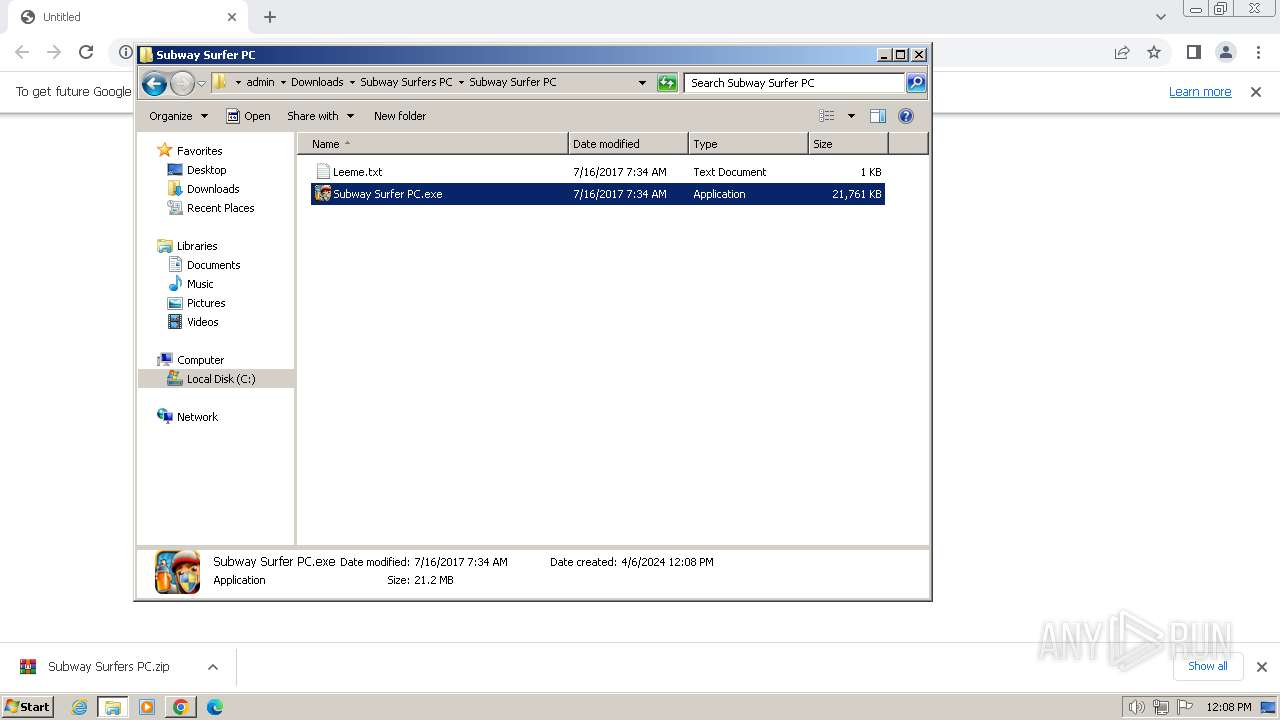Screen dimensions: 1280x720
Task: Sort by the Size column header
Action: coord(848,144)
